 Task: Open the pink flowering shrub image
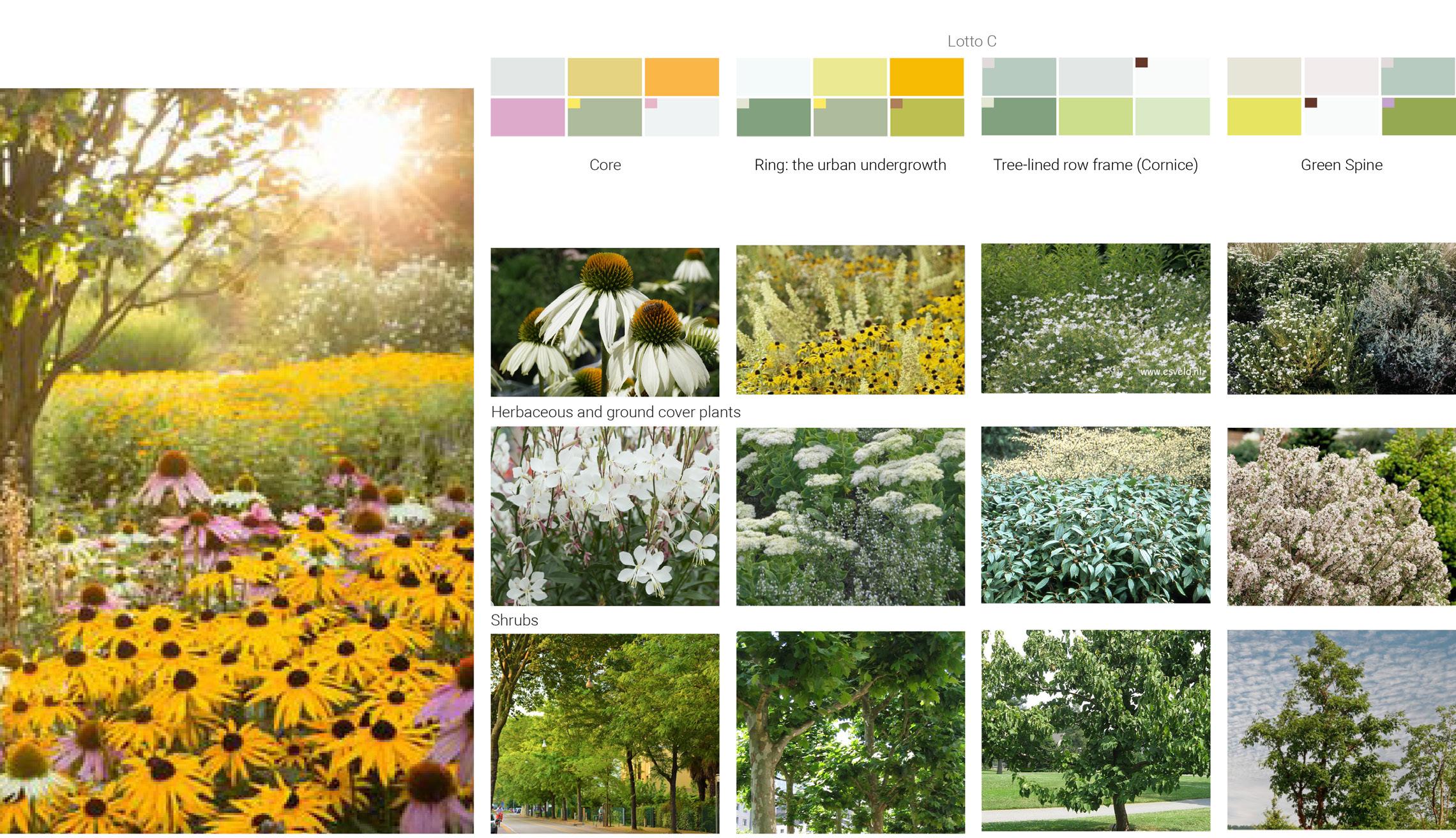1341,516
